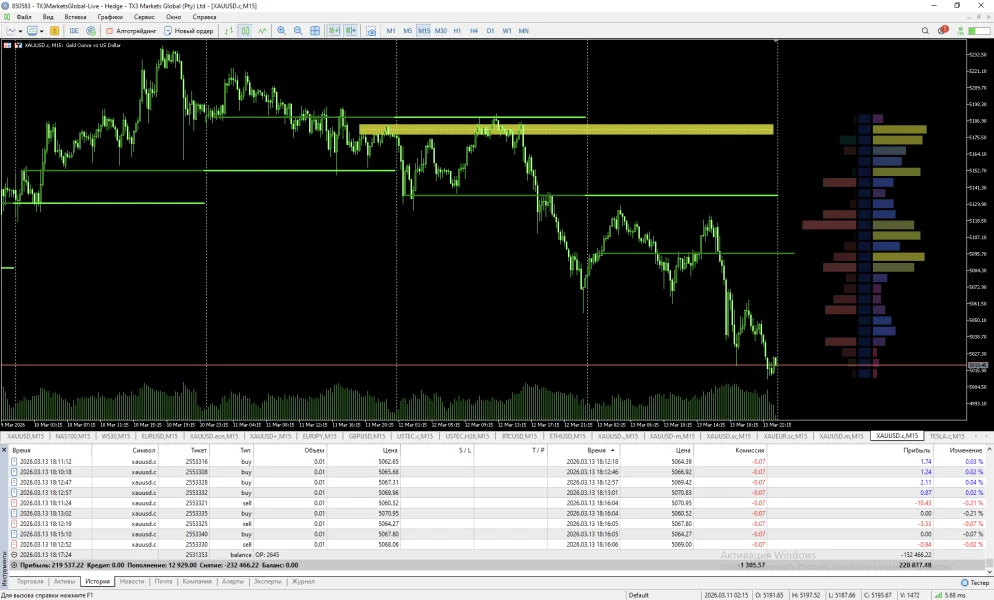
Task: Open the IDE MetaEditor button
Action: click(74, 31)
